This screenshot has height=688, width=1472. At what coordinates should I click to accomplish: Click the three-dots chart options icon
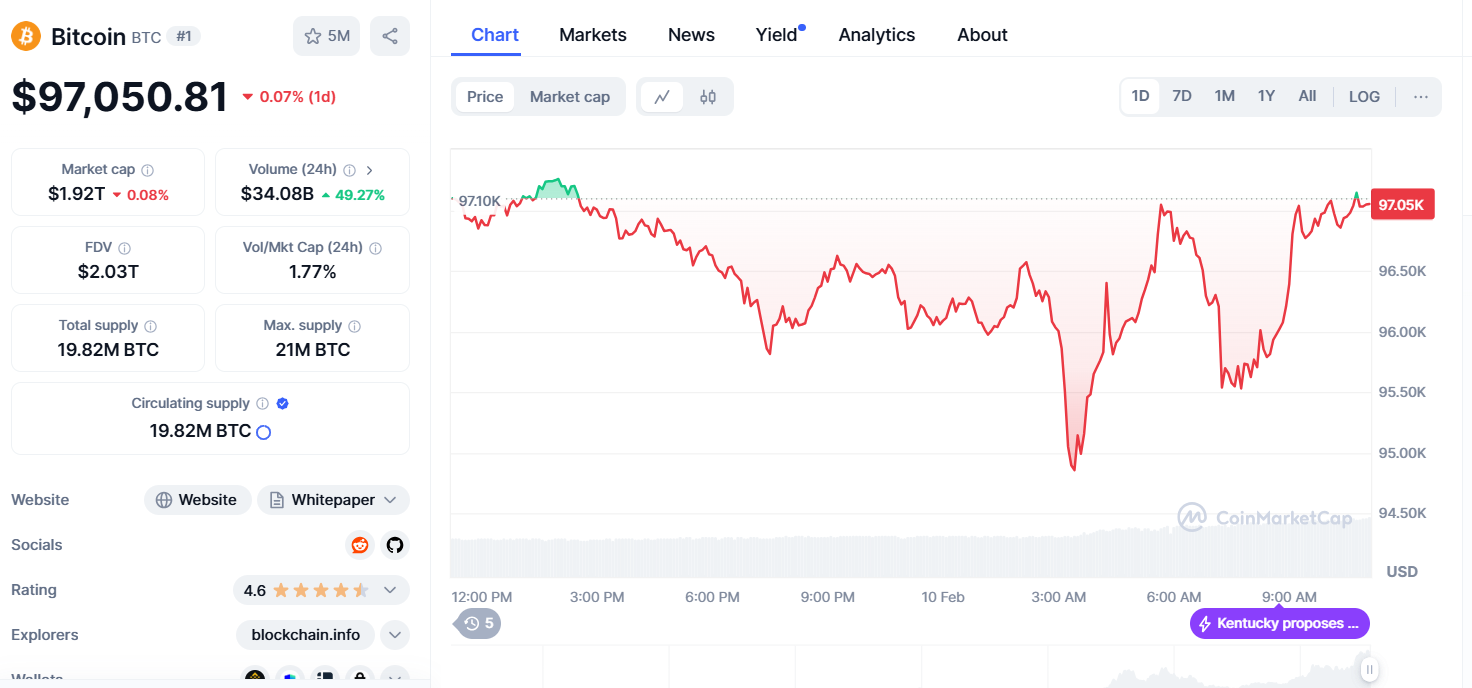[x=1421, y=97]
